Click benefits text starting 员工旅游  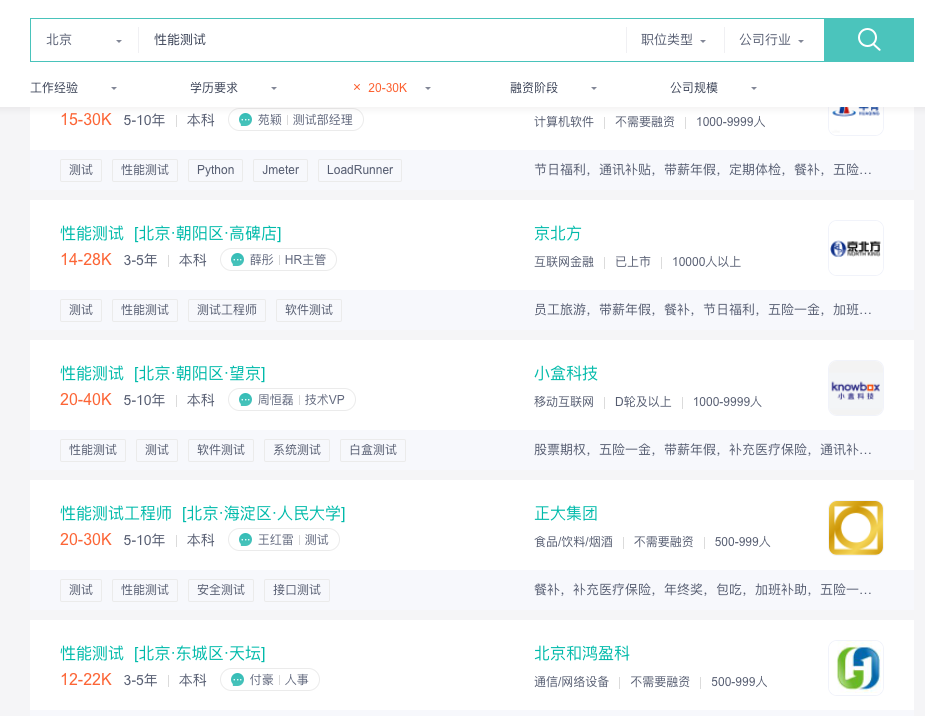click(703, 310)
